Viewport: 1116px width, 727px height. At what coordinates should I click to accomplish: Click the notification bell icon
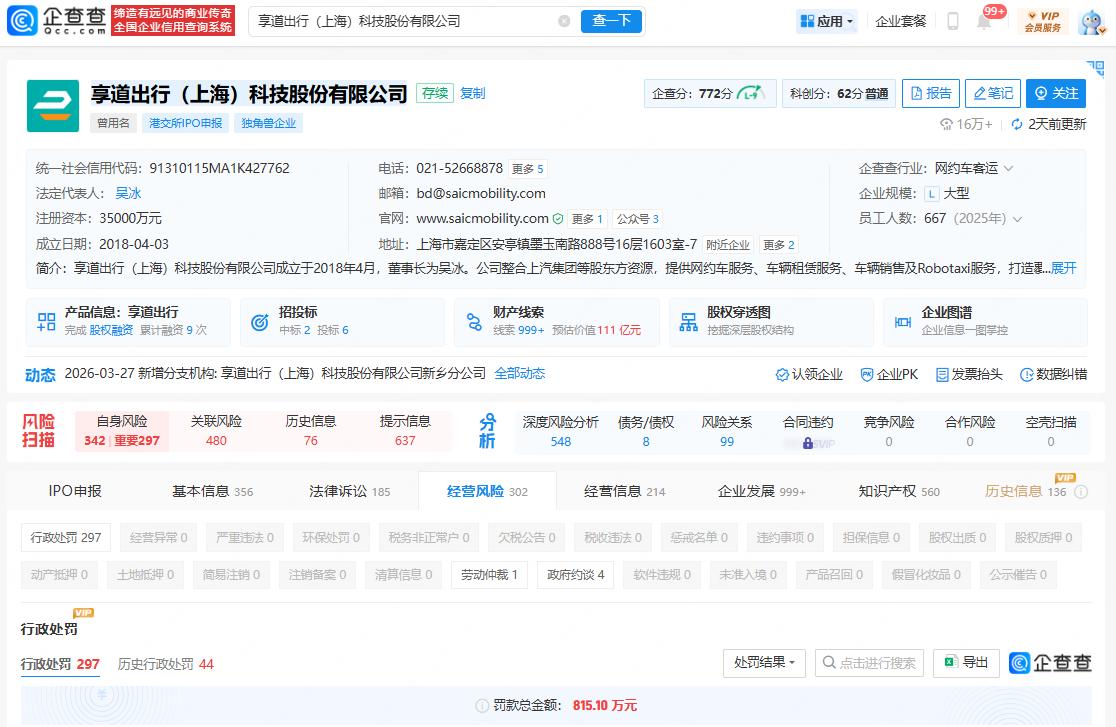tap(984, 22)
